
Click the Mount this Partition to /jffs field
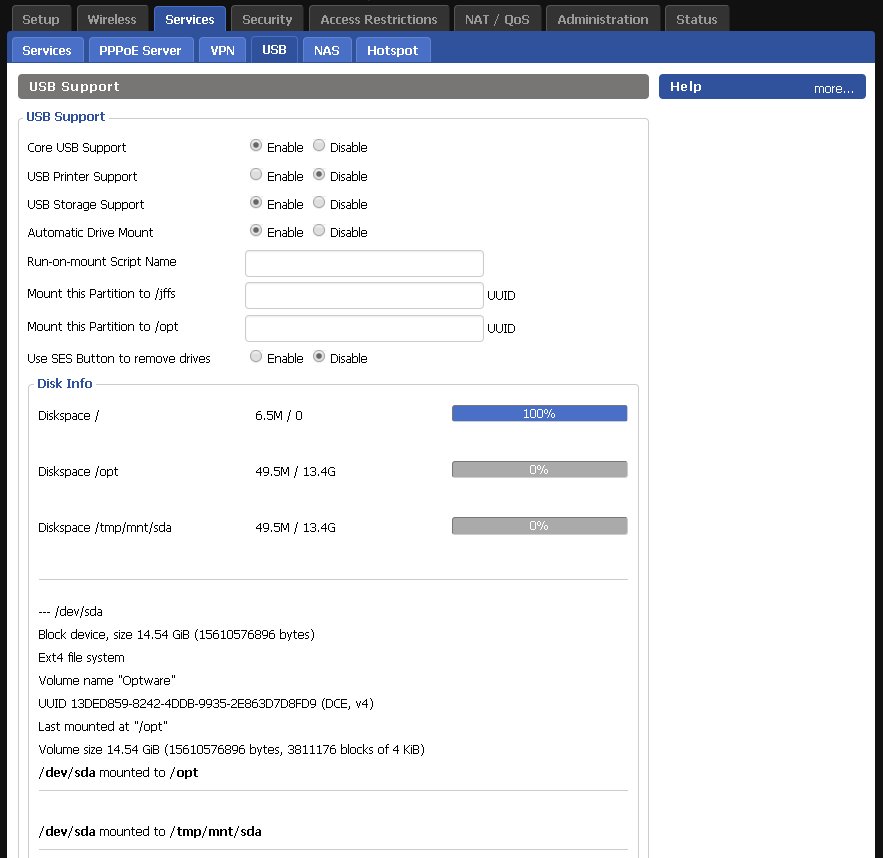(364, 296)
